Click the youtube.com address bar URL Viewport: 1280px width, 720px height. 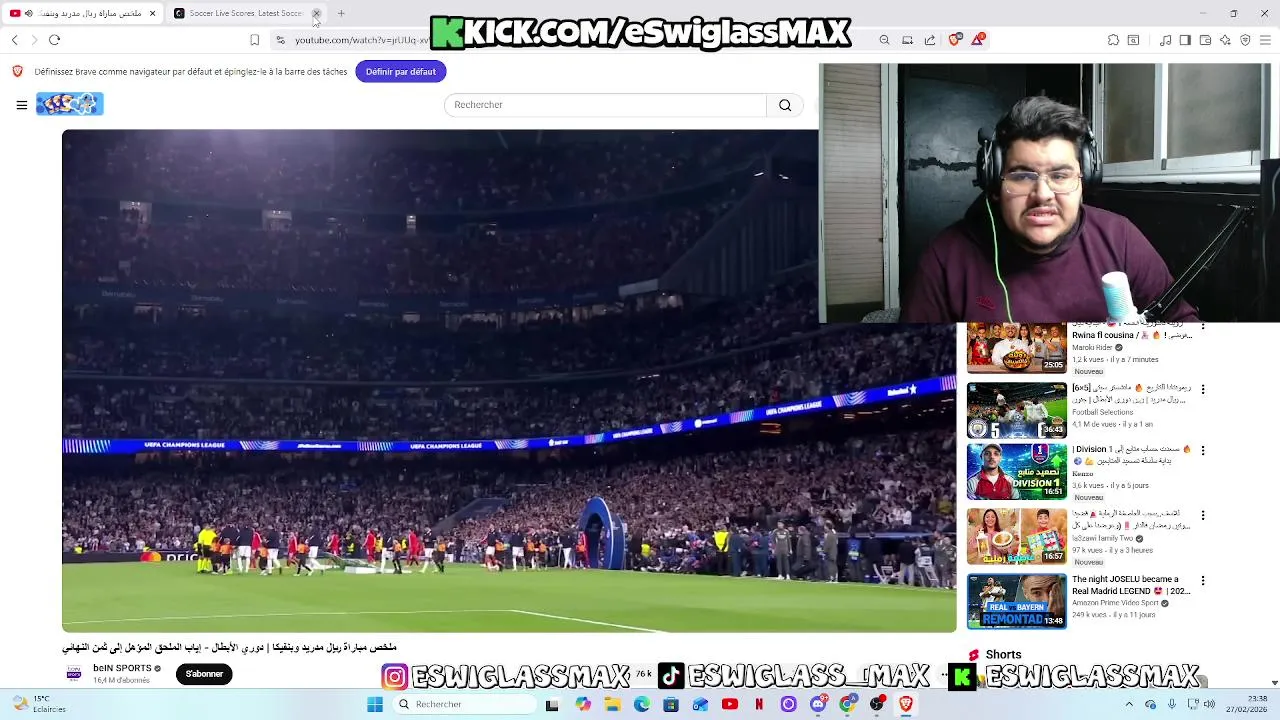coord(362,40)
